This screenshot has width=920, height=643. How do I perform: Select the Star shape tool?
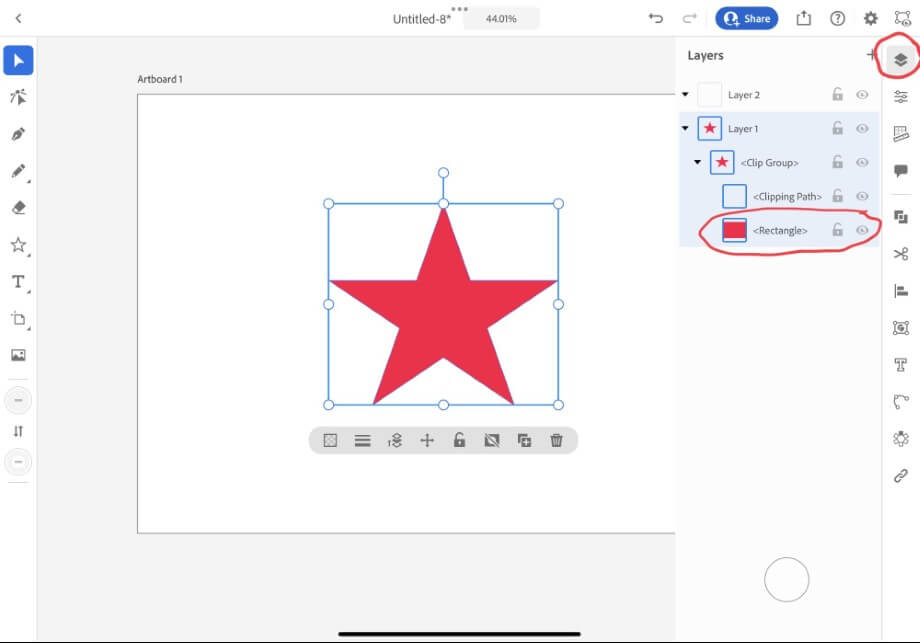pyautogui.click(x=18, y=245)
